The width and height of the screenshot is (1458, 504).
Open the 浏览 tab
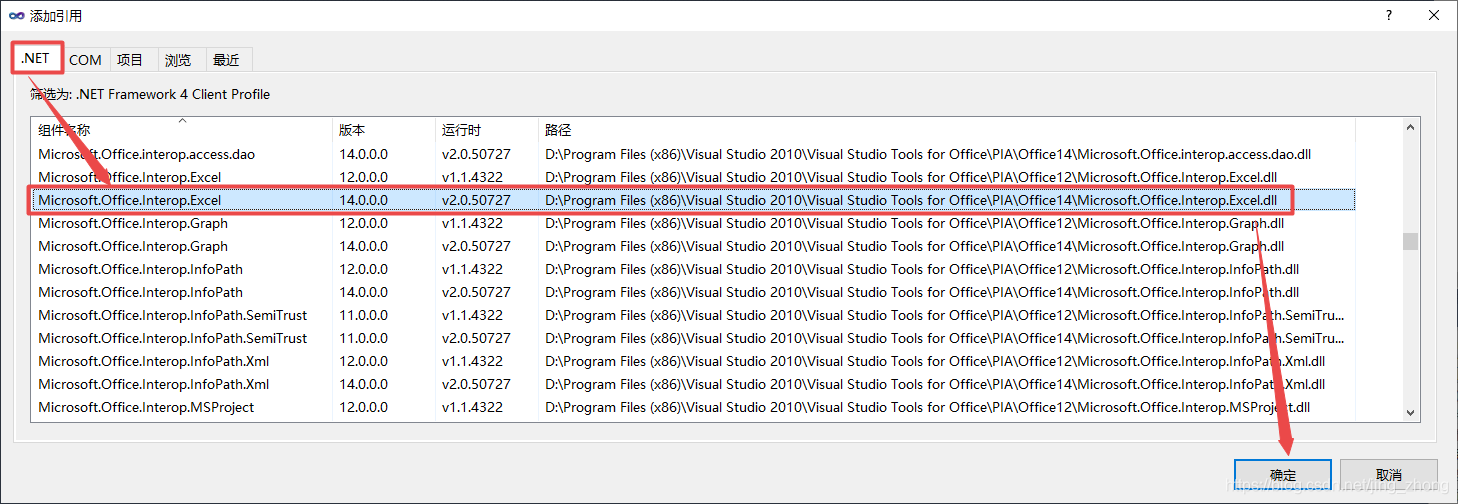[x=178, y=60]
